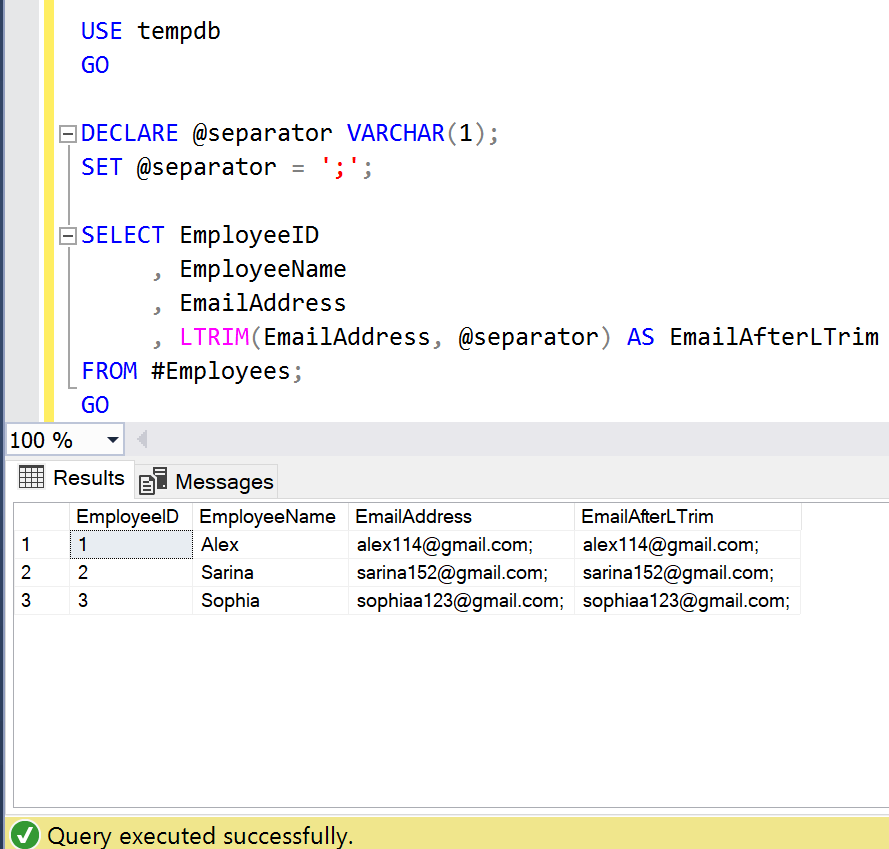Click the editor's left scroll arrow

point(141,440)
